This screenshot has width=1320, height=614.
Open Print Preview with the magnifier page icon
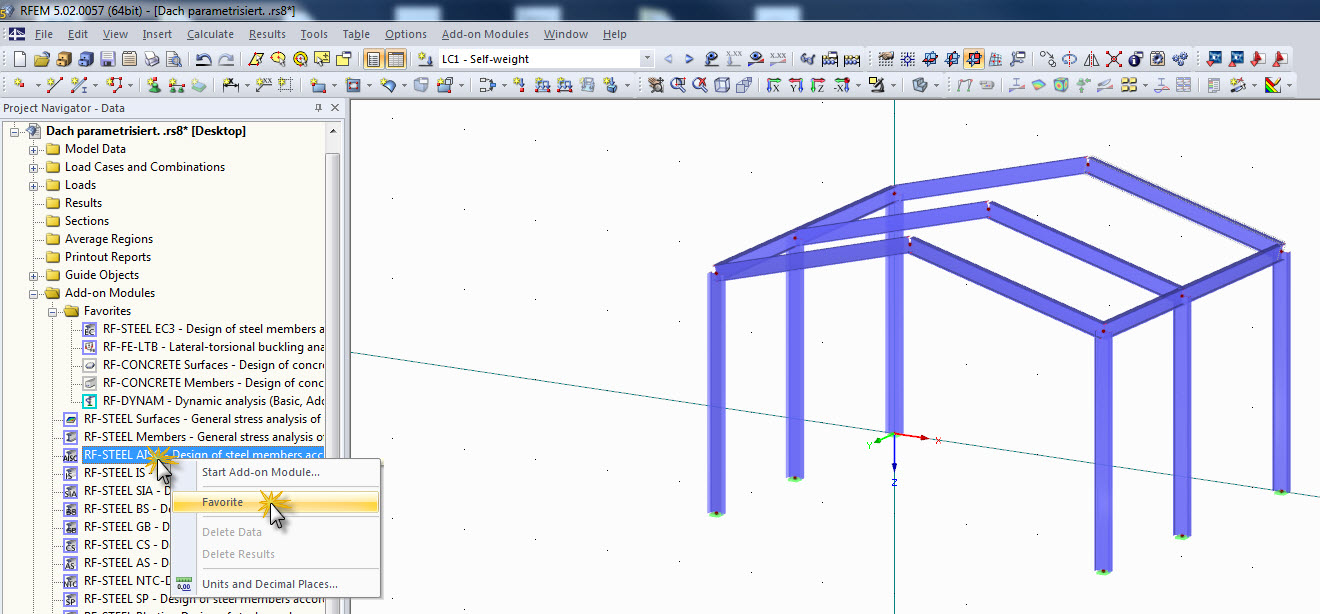(174, 59)
